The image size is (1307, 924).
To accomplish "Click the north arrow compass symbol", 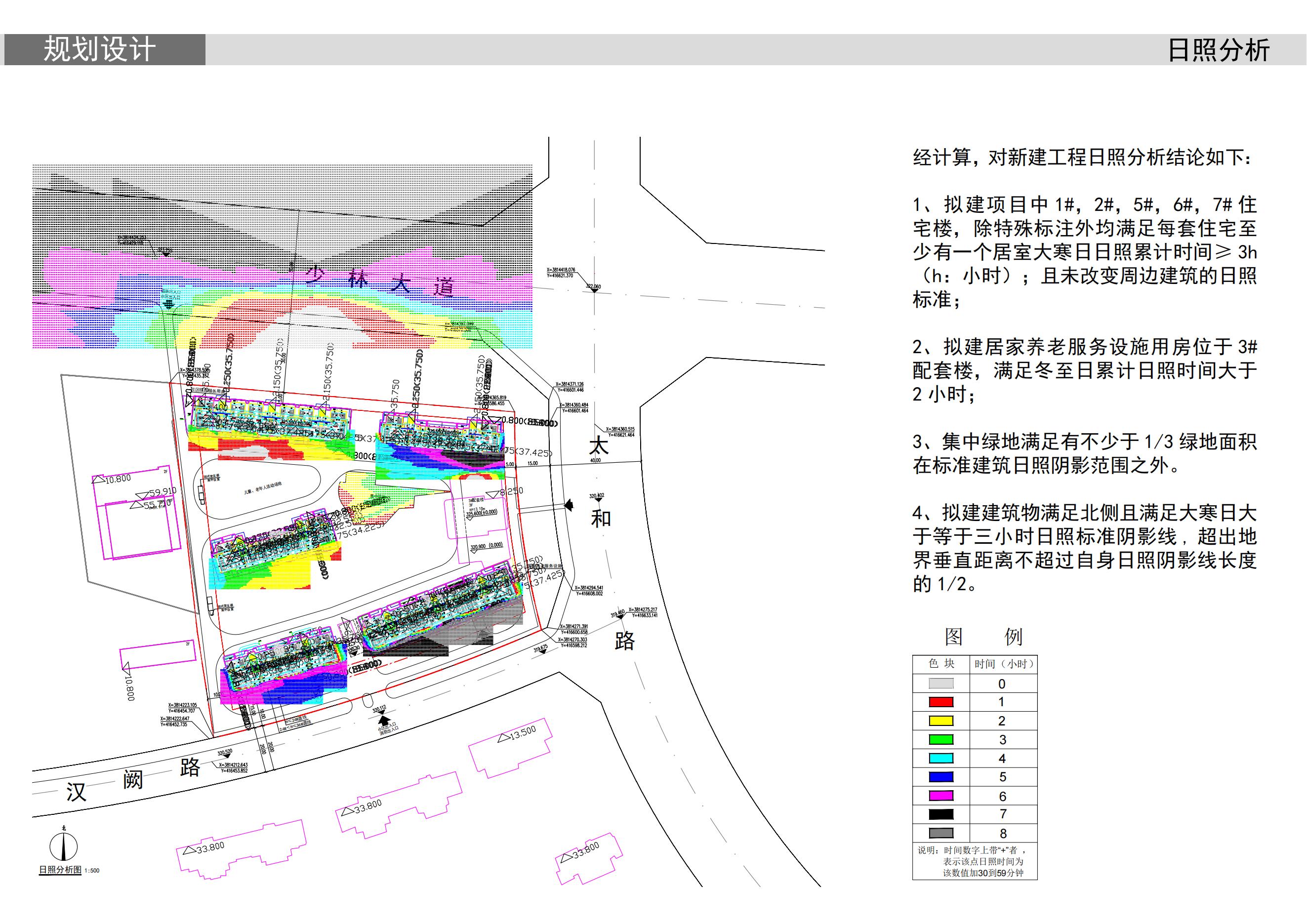I will [x=63, y=847].
